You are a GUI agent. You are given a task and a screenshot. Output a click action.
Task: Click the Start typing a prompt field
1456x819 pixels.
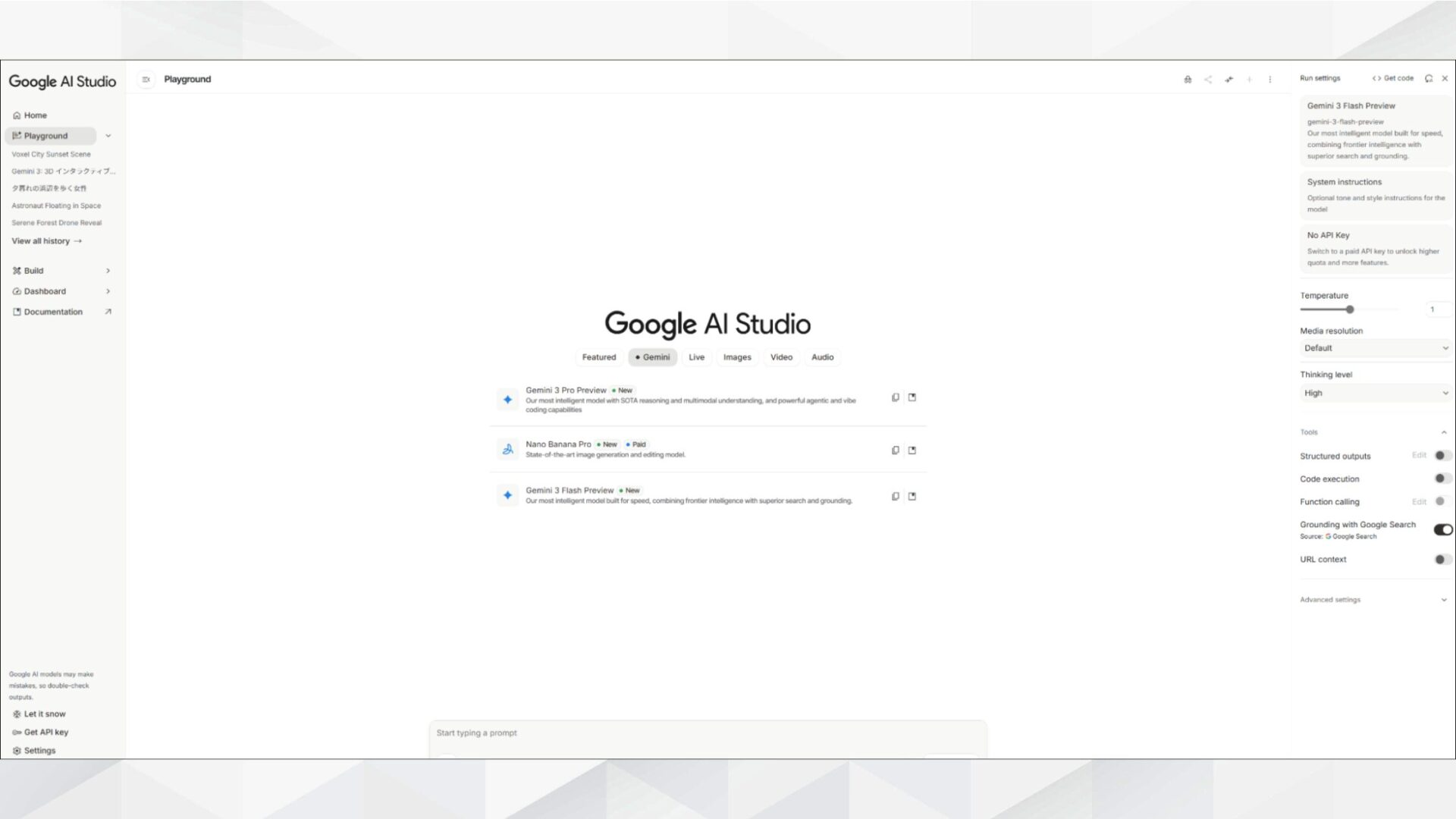coord(705,733)
